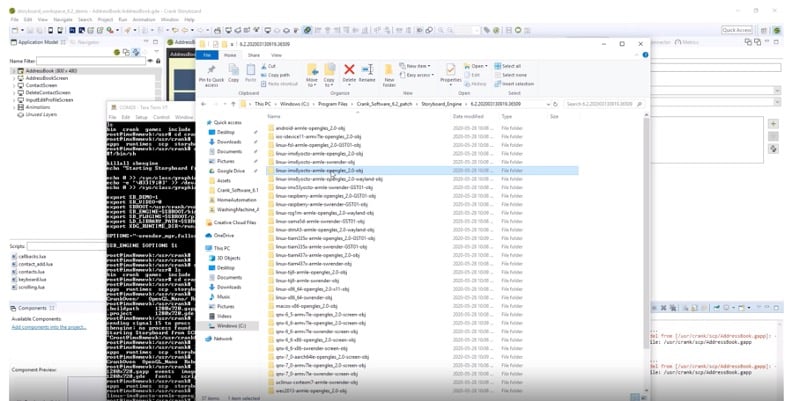
Task: Select OneDrive in Explorer sidebar
Action: point(223,235)
